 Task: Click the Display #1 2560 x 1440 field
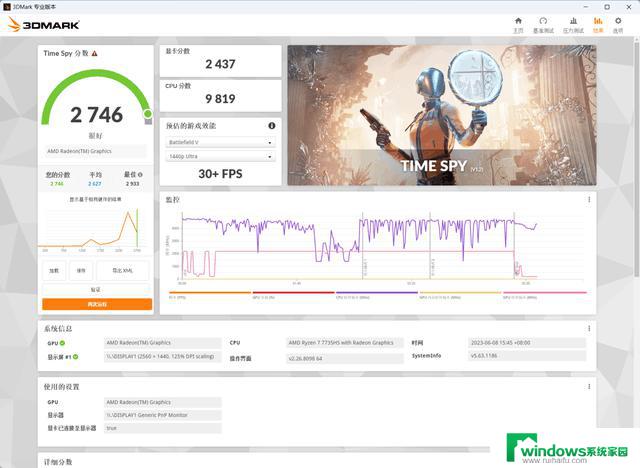(163, 357)
